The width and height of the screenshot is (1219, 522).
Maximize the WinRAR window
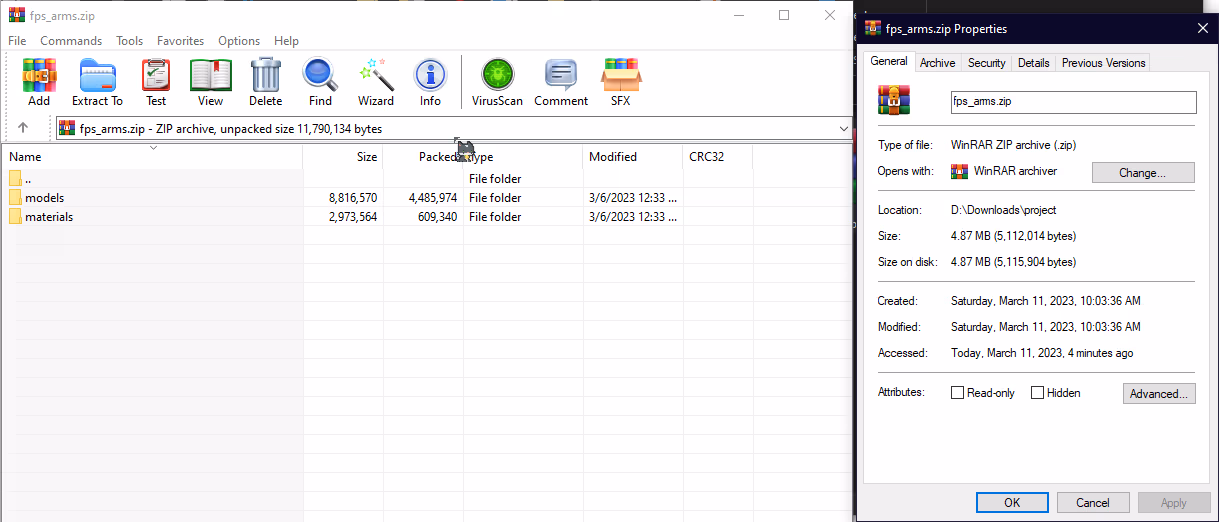784,15
